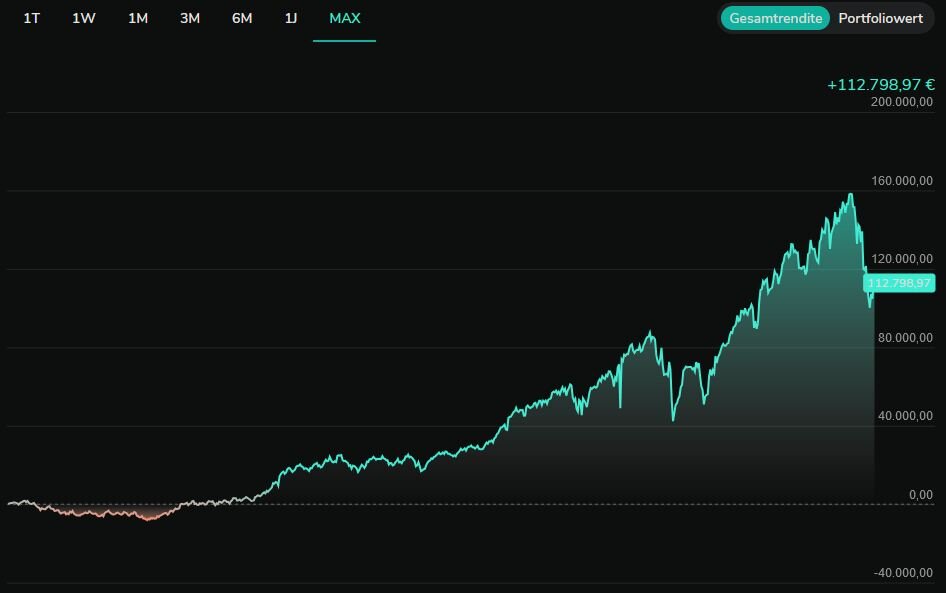Choose the 1M time range tab
The width and height of the screenshot is (946, 593).
pyautogui.click(x=138, y=19)
